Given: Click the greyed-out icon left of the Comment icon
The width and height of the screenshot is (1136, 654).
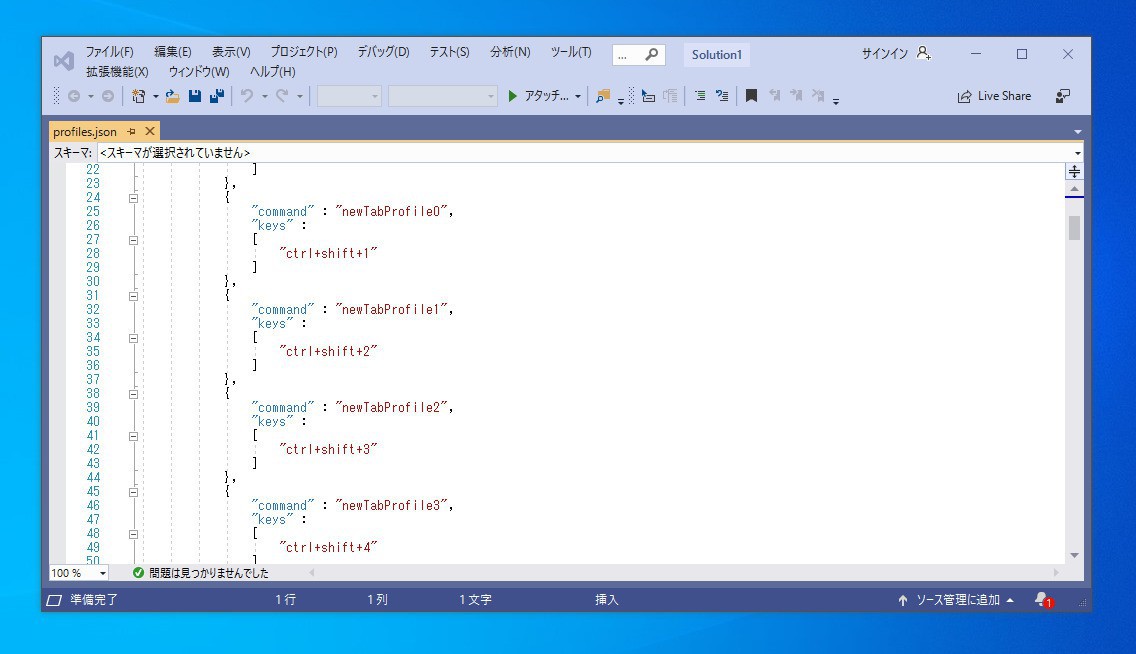Looking at the screenshot, I should (670, 96).
